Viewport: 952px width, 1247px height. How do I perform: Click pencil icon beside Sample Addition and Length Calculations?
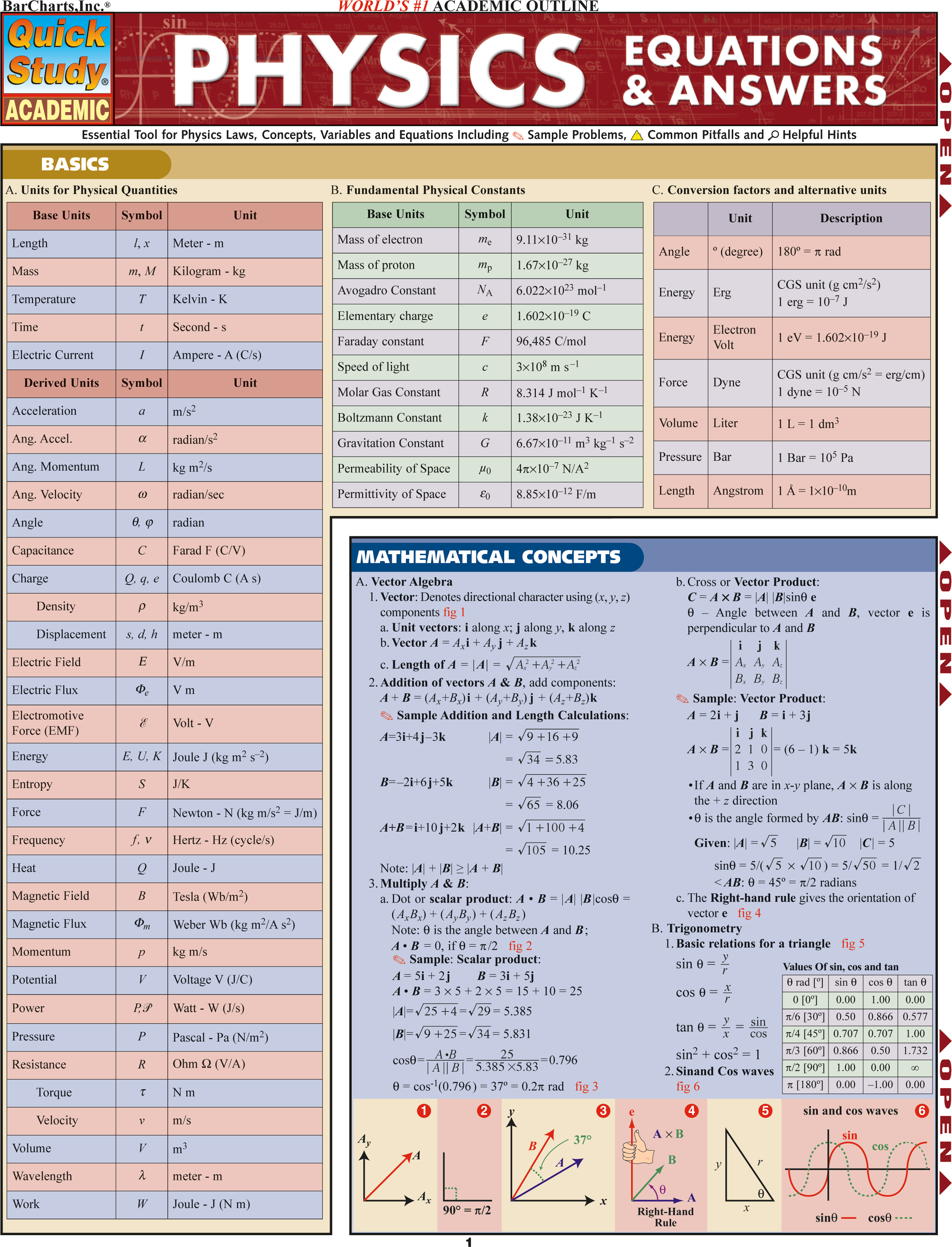(386, 716)
